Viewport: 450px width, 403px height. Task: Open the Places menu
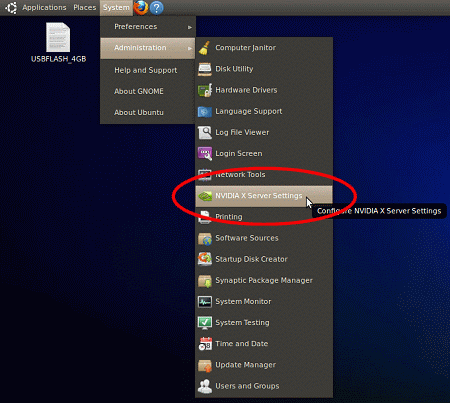85,7
